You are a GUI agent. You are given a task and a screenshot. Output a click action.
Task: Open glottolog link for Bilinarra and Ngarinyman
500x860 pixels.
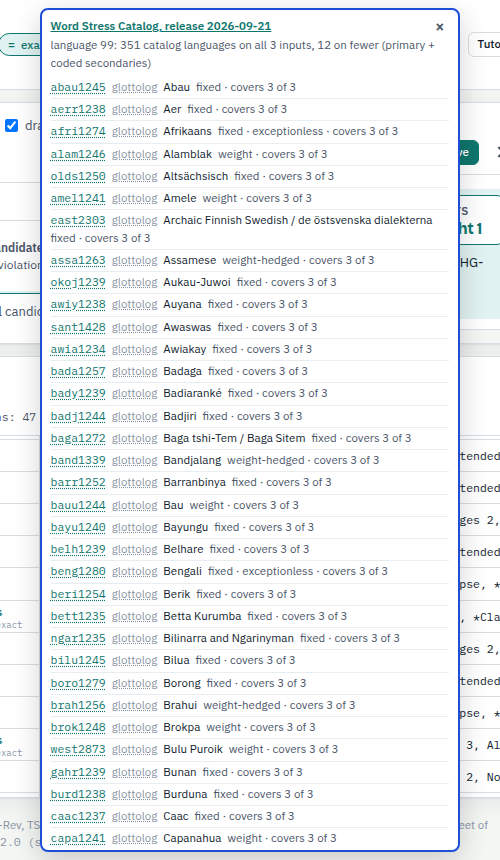coord(135,637)
